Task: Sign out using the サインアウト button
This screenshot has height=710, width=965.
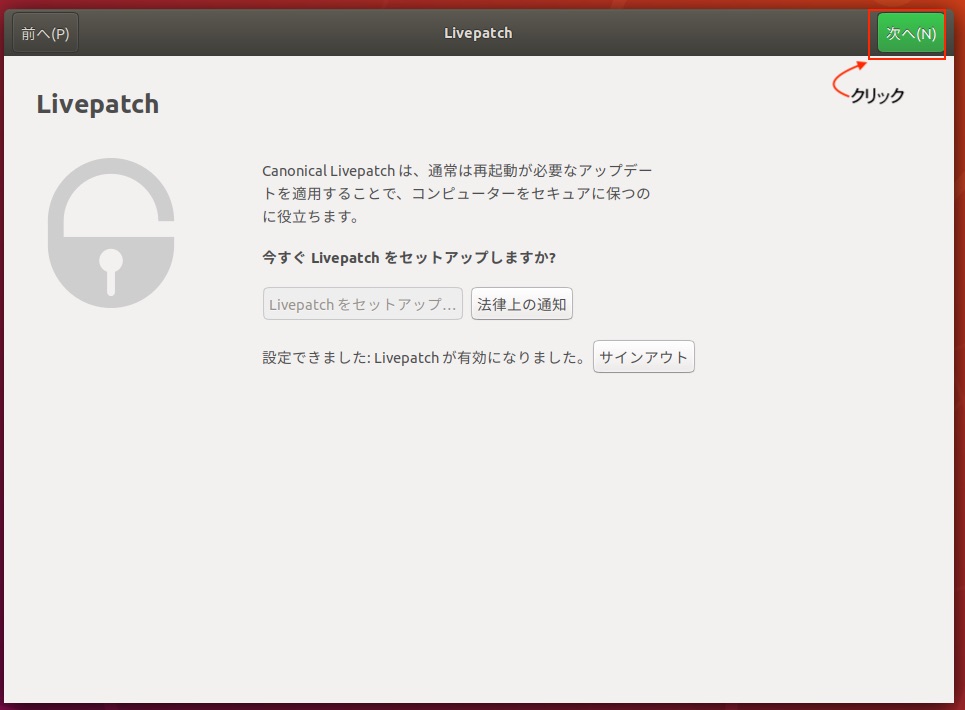Action: (643, 357)
